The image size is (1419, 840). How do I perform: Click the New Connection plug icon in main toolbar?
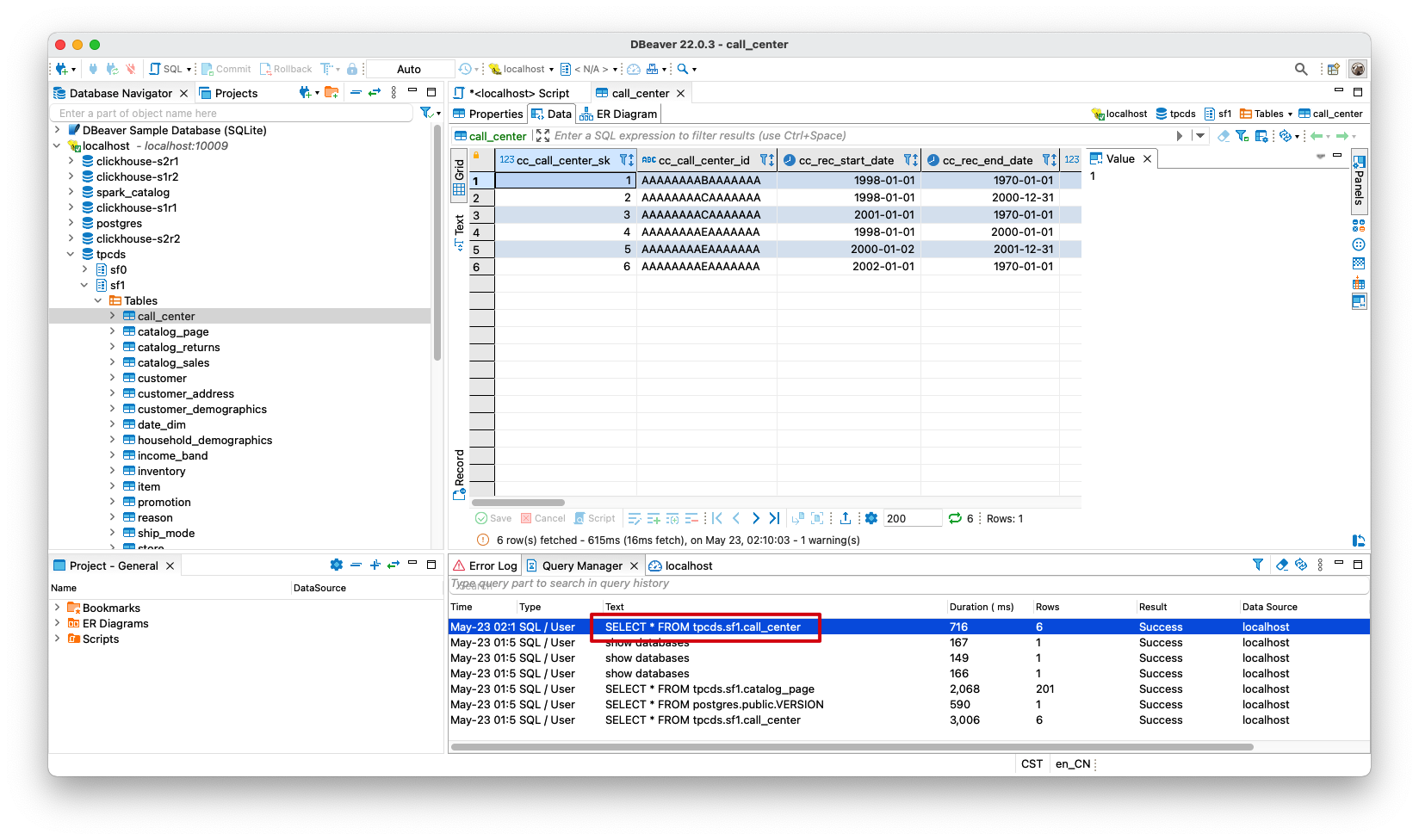coord(61,69)
